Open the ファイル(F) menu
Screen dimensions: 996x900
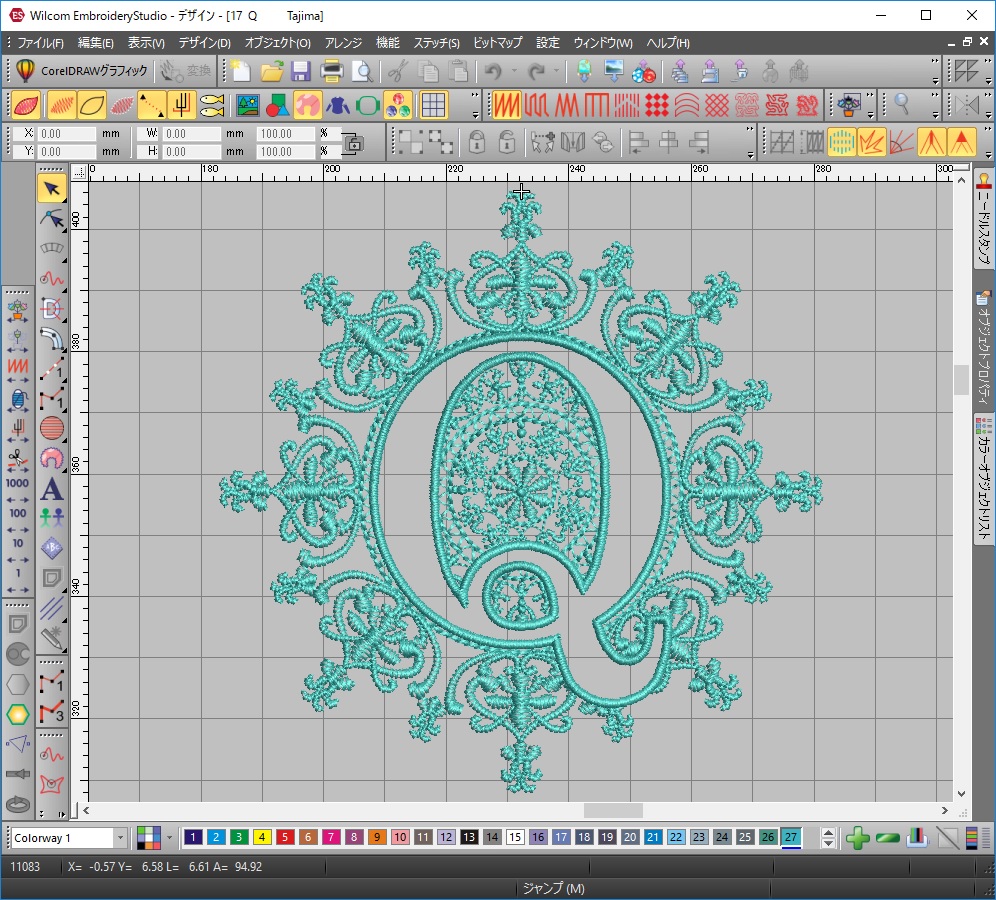[x=40, y=43]
